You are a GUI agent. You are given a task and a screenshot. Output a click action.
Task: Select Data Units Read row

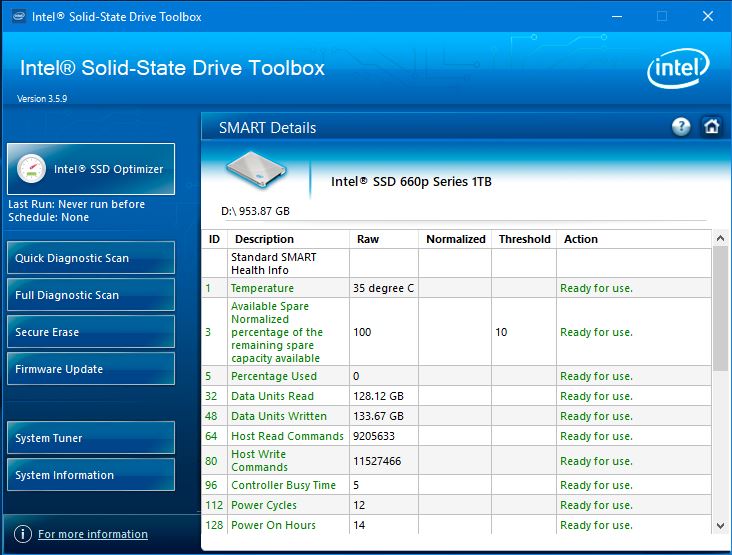[x=457, y=396]
